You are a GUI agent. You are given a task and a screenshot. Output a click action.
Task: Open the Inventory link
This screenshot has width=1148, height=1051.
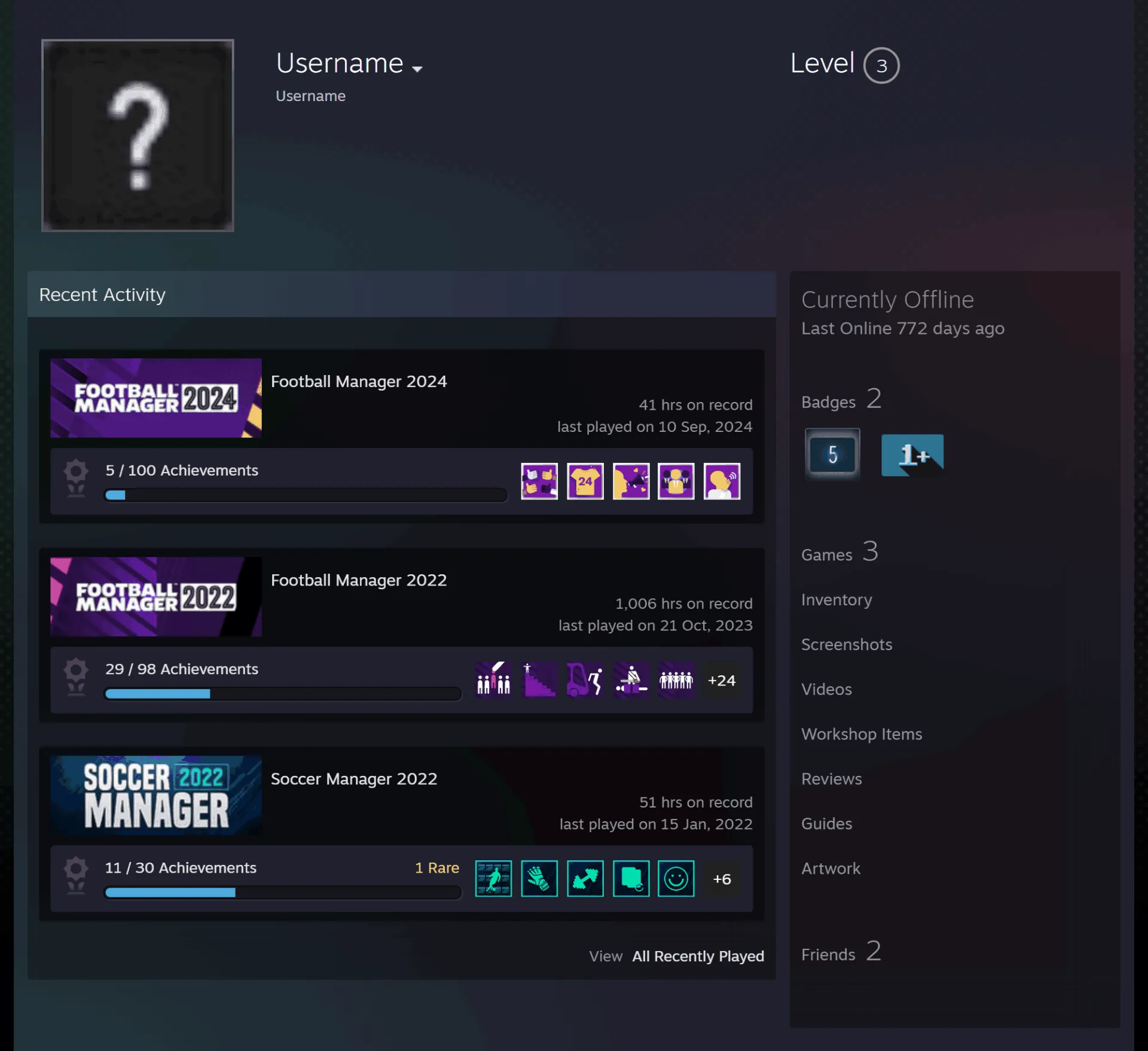(836, 599)
